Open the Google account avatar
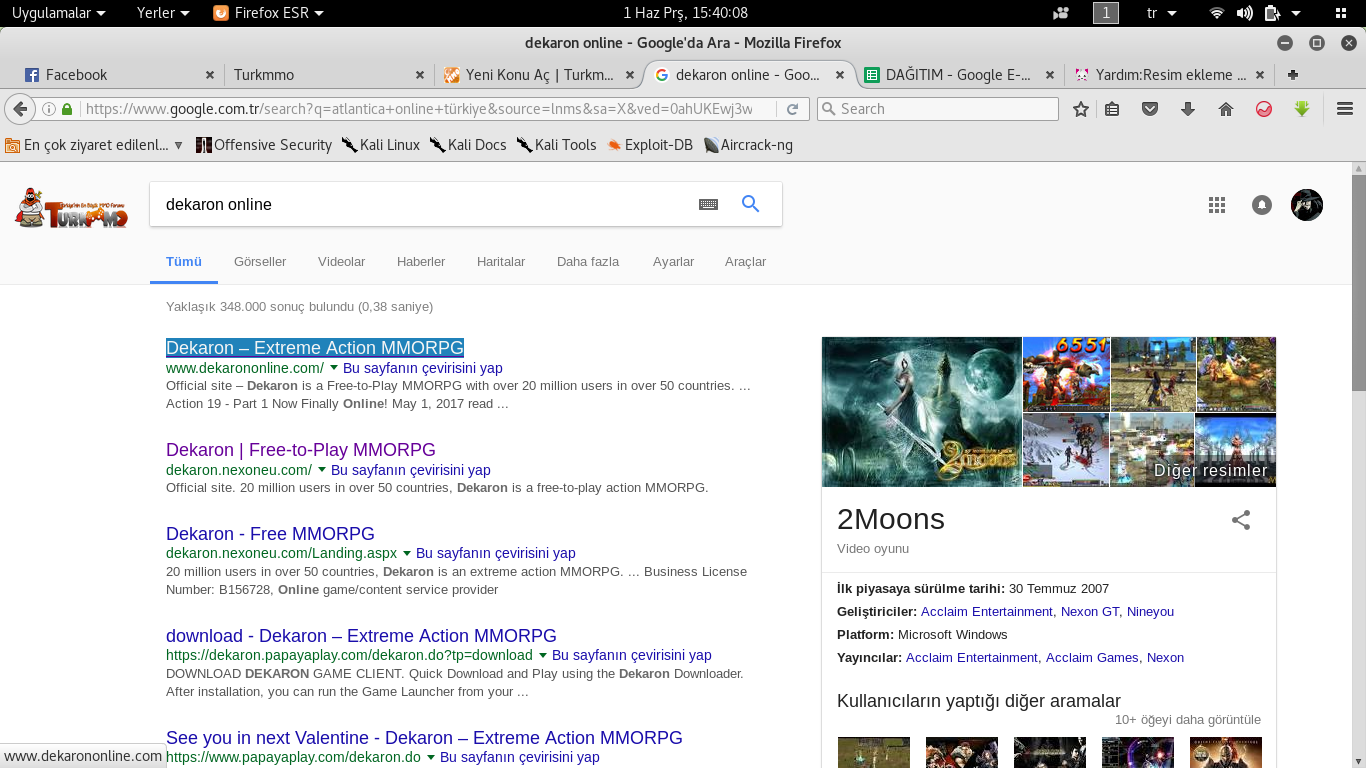1366x768 pixels. (x=1307, y=205)
